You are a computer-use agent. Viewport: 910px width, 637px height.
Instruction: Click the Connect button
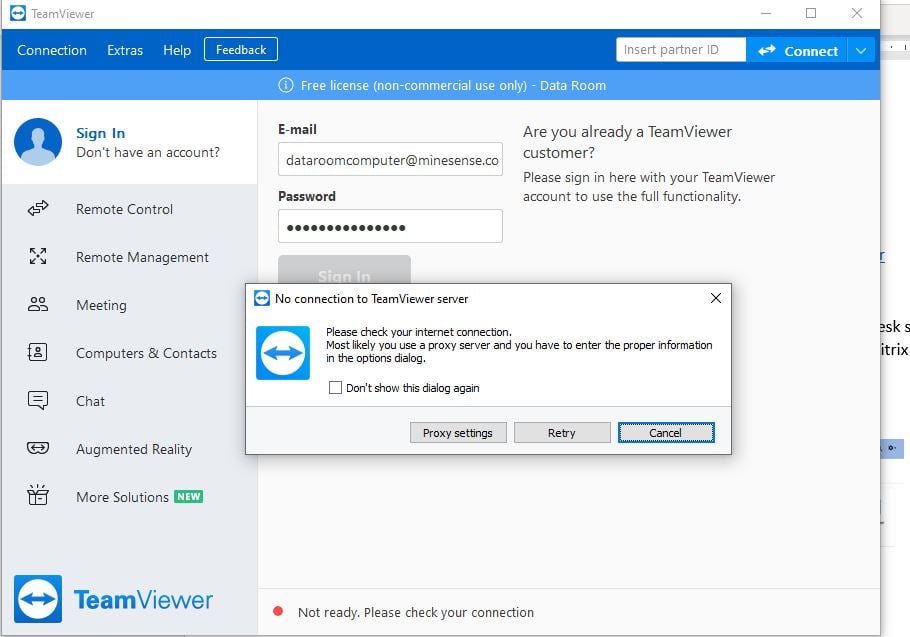797,50
